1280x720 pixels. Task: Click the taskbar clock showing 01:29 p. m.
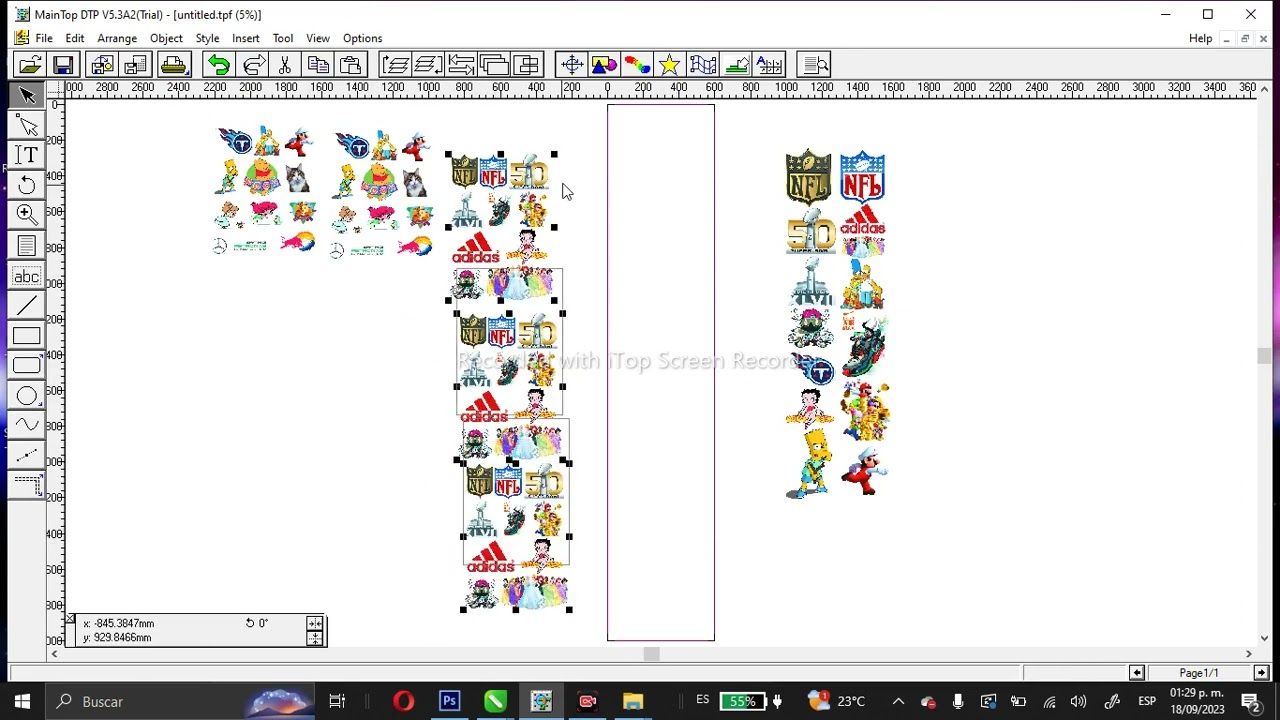[x=1196, y=701]
